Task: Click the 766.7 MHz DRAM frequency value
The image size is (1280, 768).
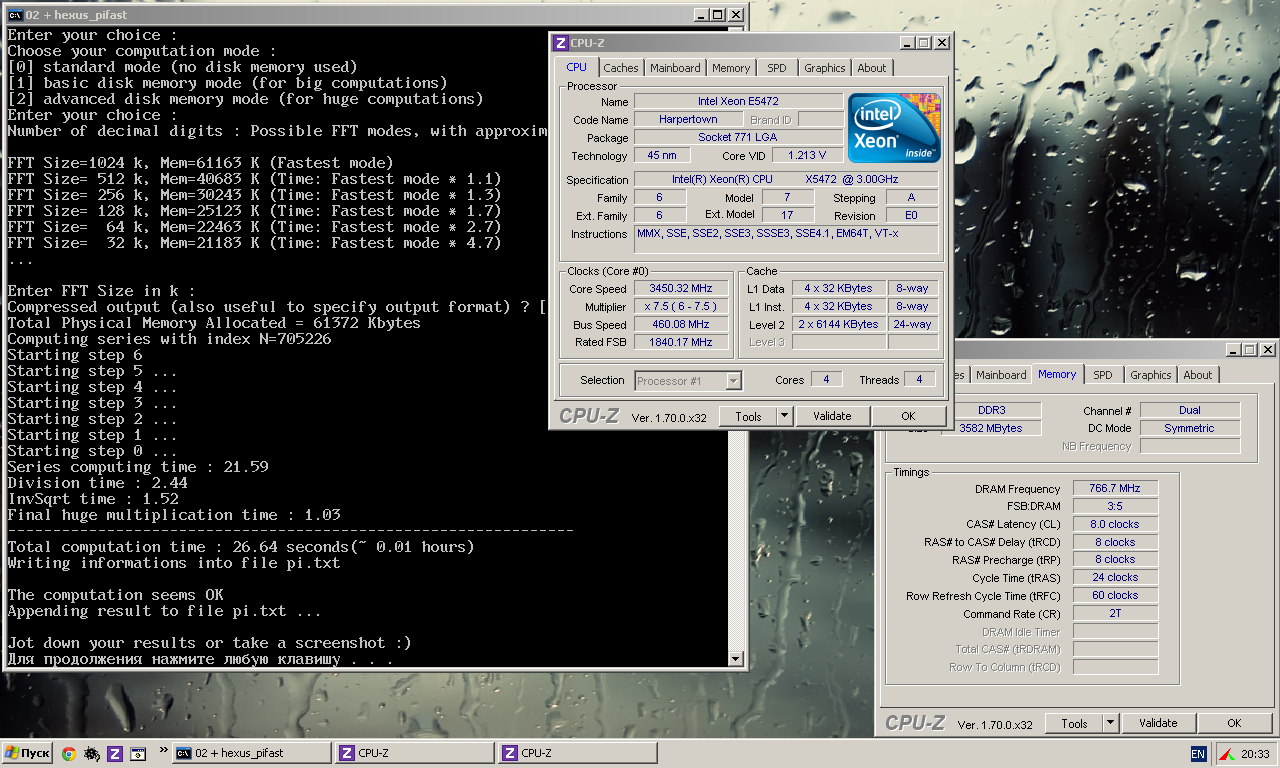Action: 1115,488
